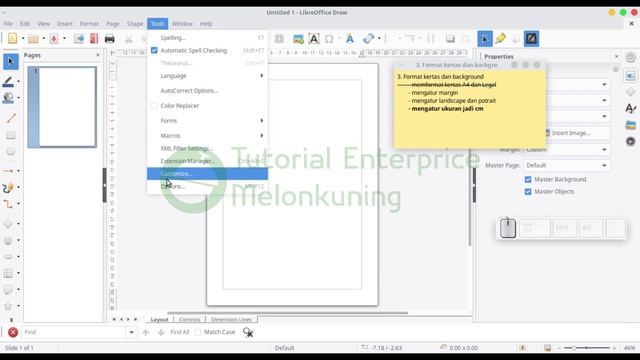The height and width of the screenshot is (360, 640).
Task: Click the Shadow icon in toolbar
Action: tap(450, 39)
